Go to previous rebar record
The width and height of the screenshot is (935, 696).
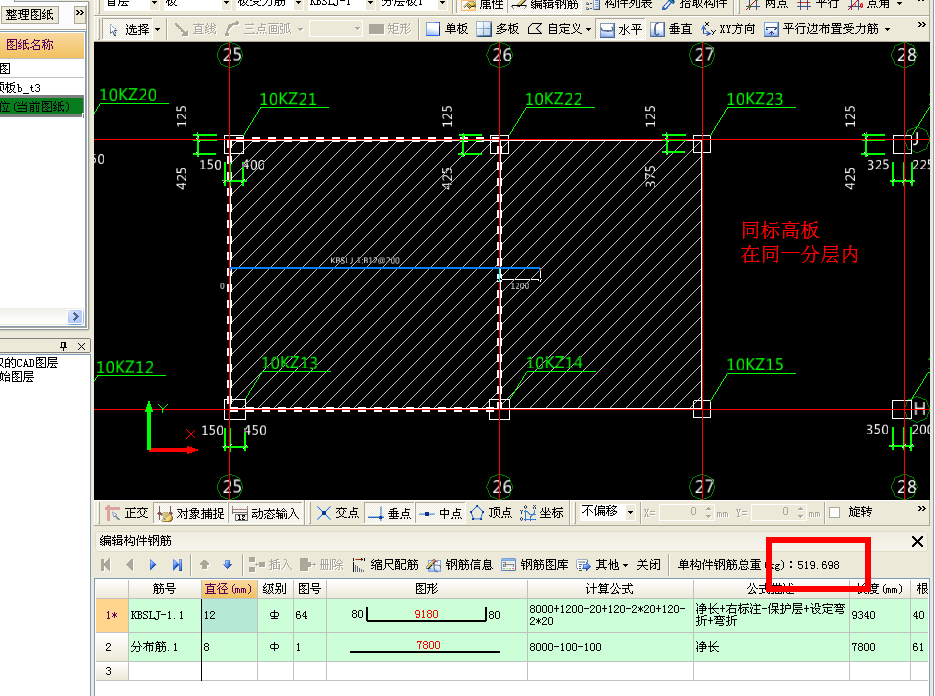[x=129, y=564]
